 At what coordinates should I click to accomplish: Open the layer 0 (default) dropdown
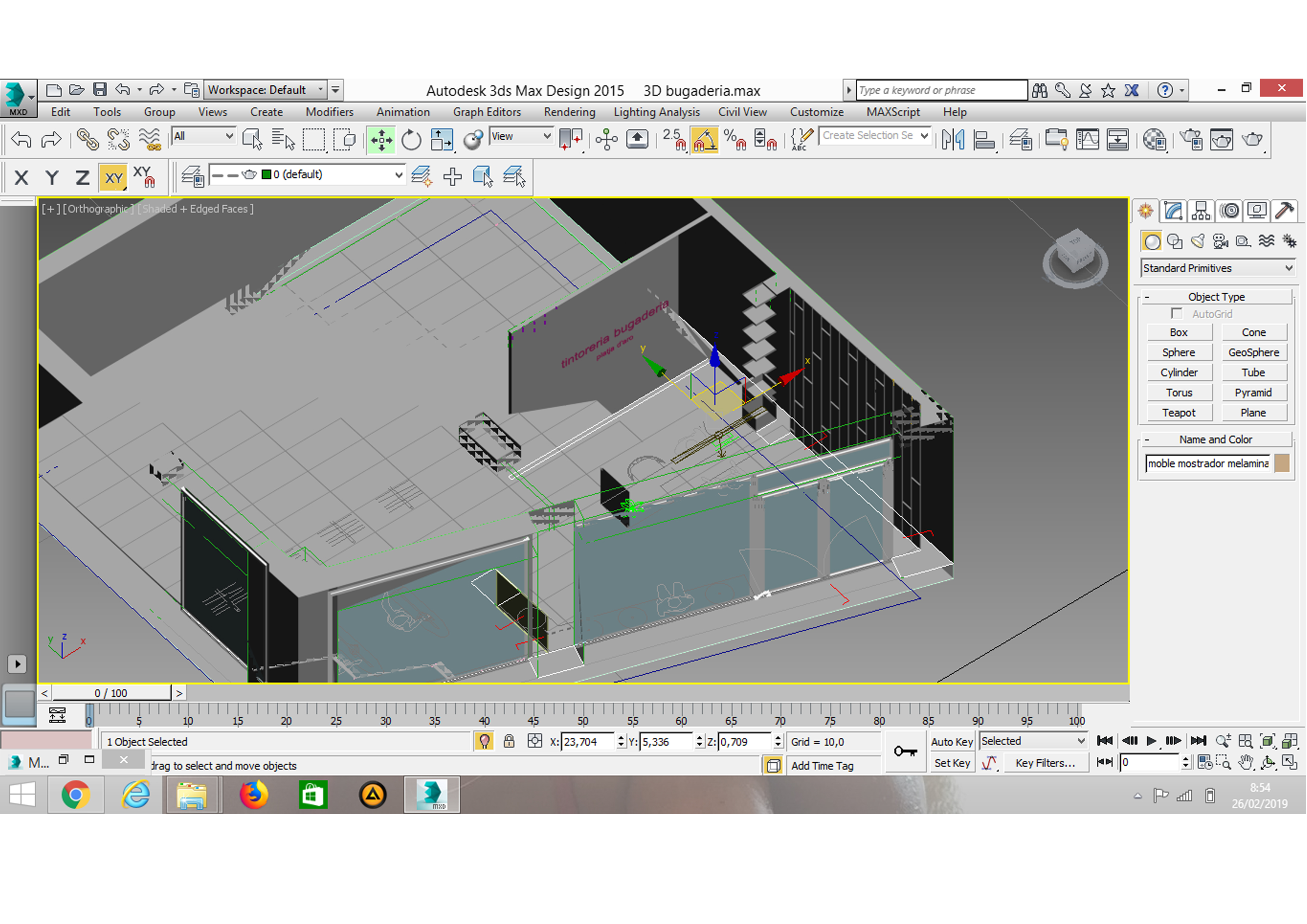[x=399, y=175]
